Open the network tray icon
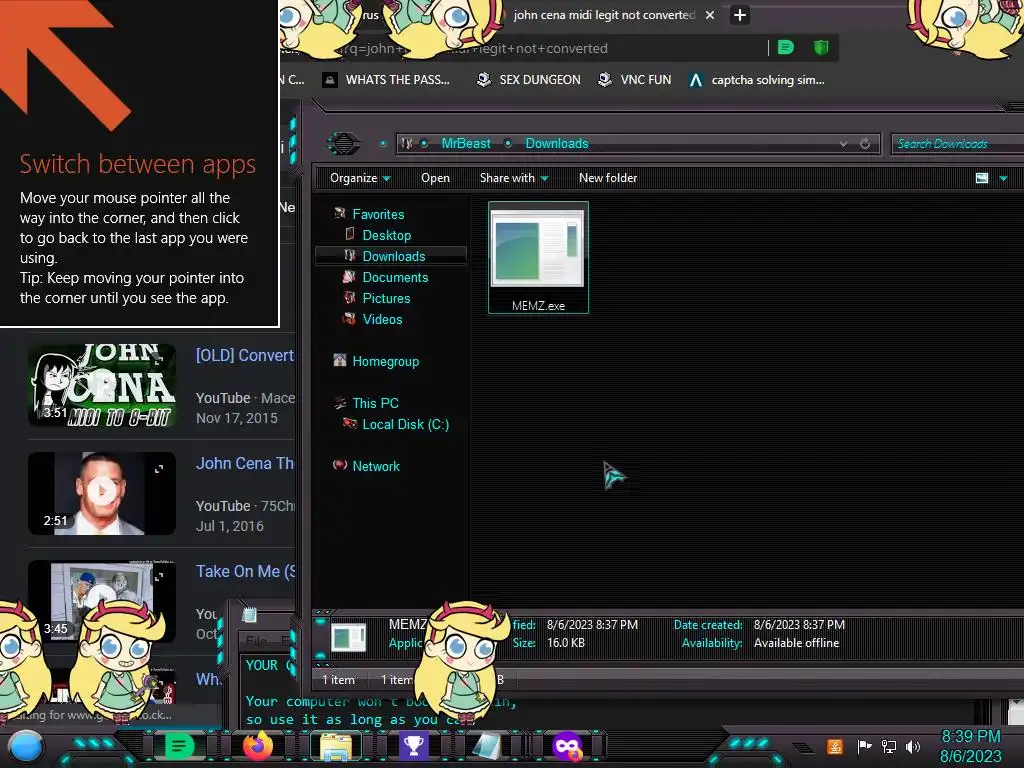 889,746
